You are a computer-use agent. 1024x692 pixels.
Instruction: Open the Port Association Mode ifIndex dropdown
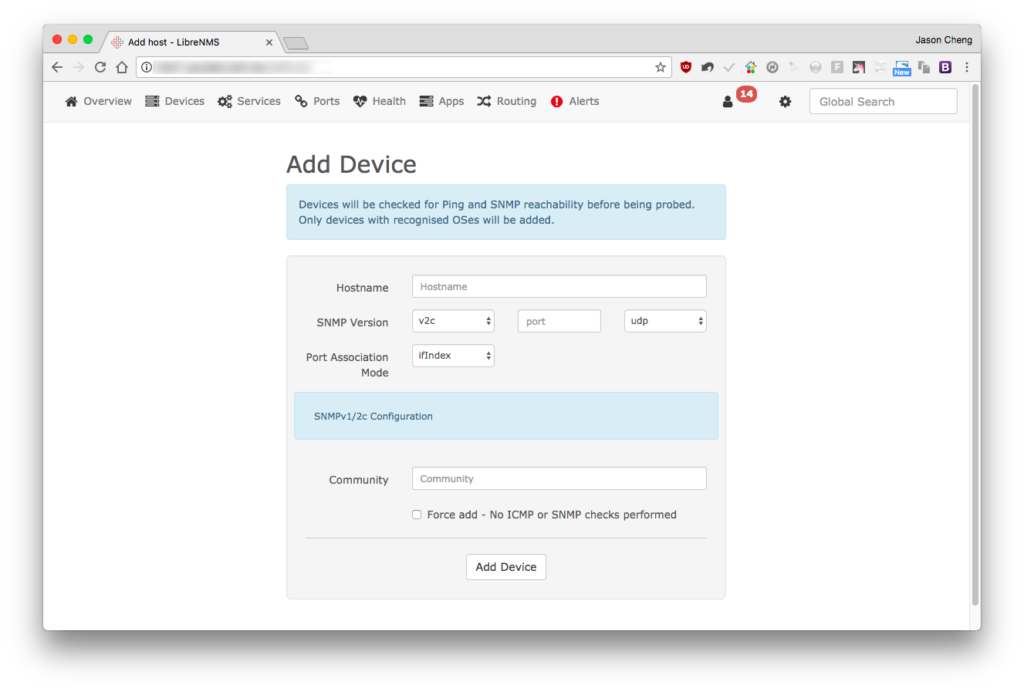pyautogui.click(x=453, y=356)
